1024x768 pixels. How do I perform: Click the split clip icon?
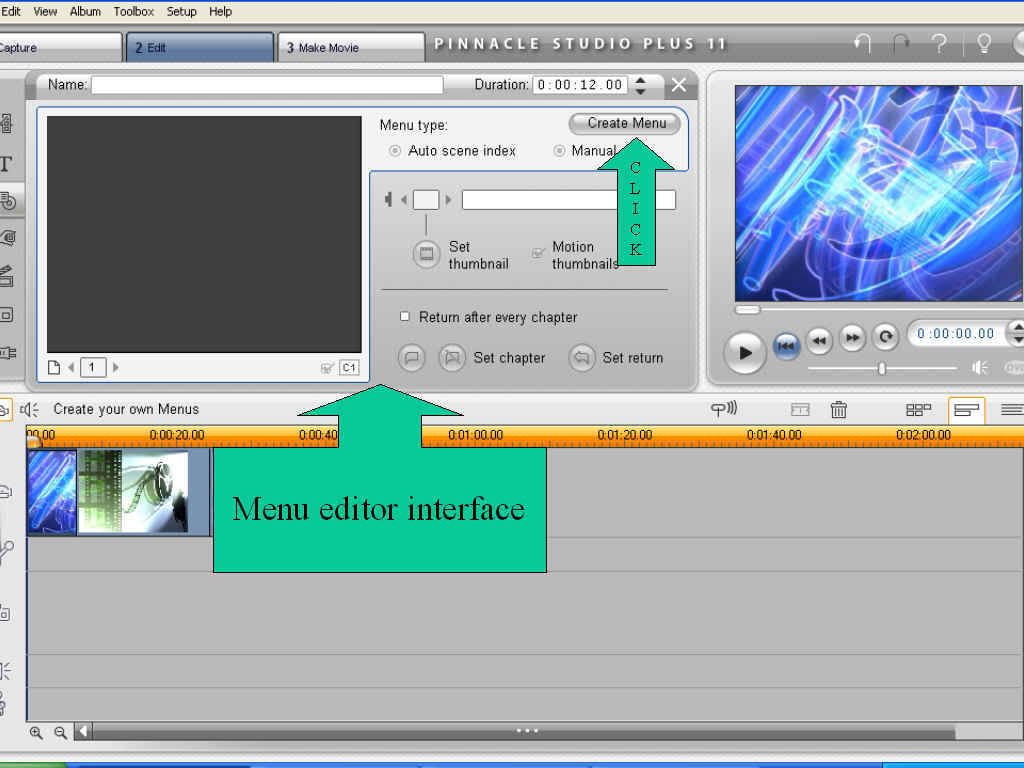coord(800,409)
